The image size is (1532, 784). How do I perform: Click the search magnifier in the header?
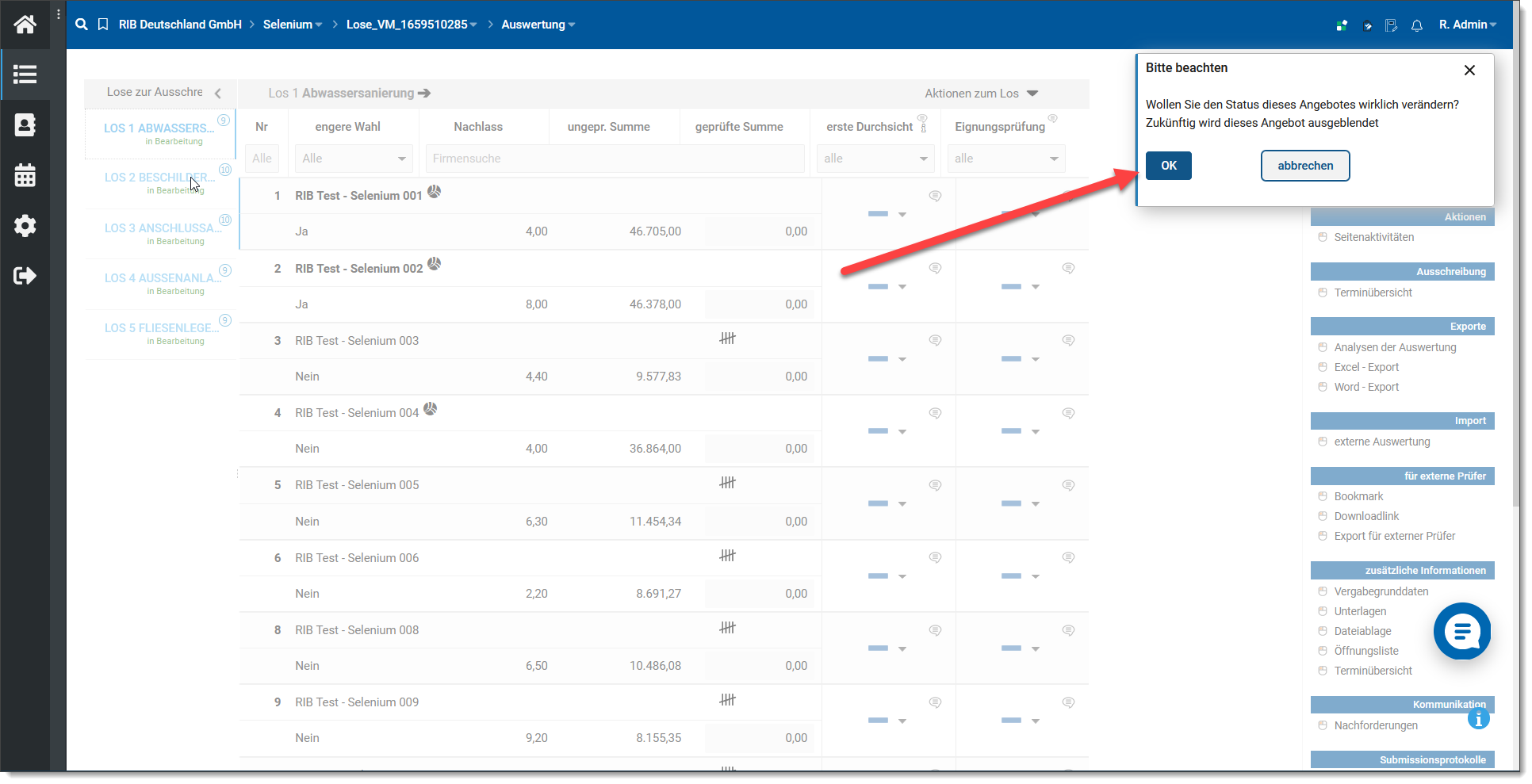(81, 25)
